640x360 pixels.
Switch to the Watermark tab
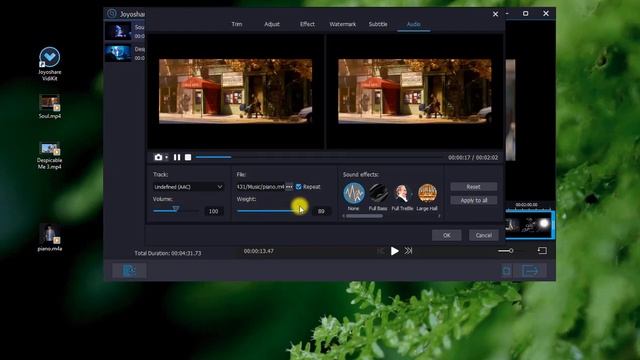[x=342, y=24]
